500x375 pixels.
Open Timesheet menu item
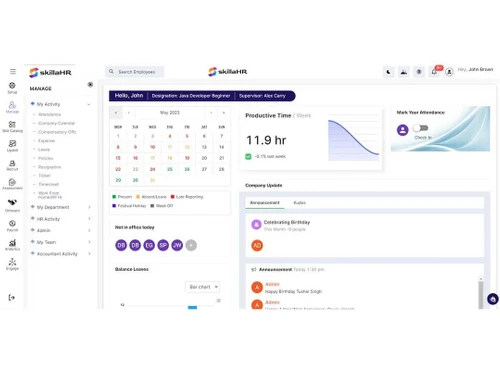(x=49, y=184)
